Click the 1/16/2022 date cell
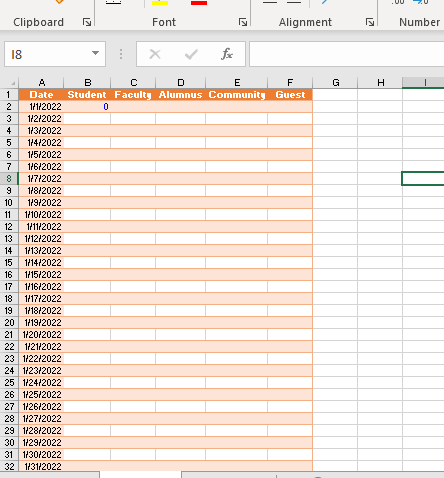This screenshot has width=444, height=478. [x=41, y=287]
